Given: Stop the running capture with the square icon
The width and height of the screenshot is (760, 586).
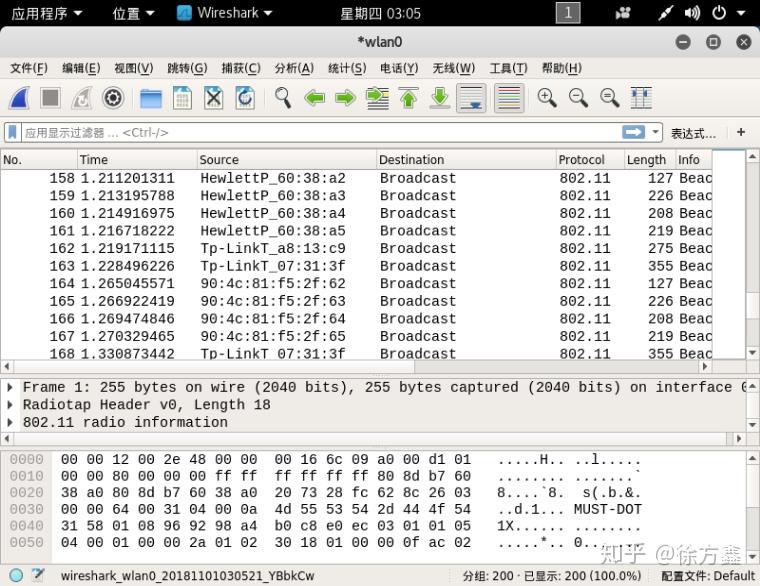Looking at the screenshot, I should (x=50, y=98).
